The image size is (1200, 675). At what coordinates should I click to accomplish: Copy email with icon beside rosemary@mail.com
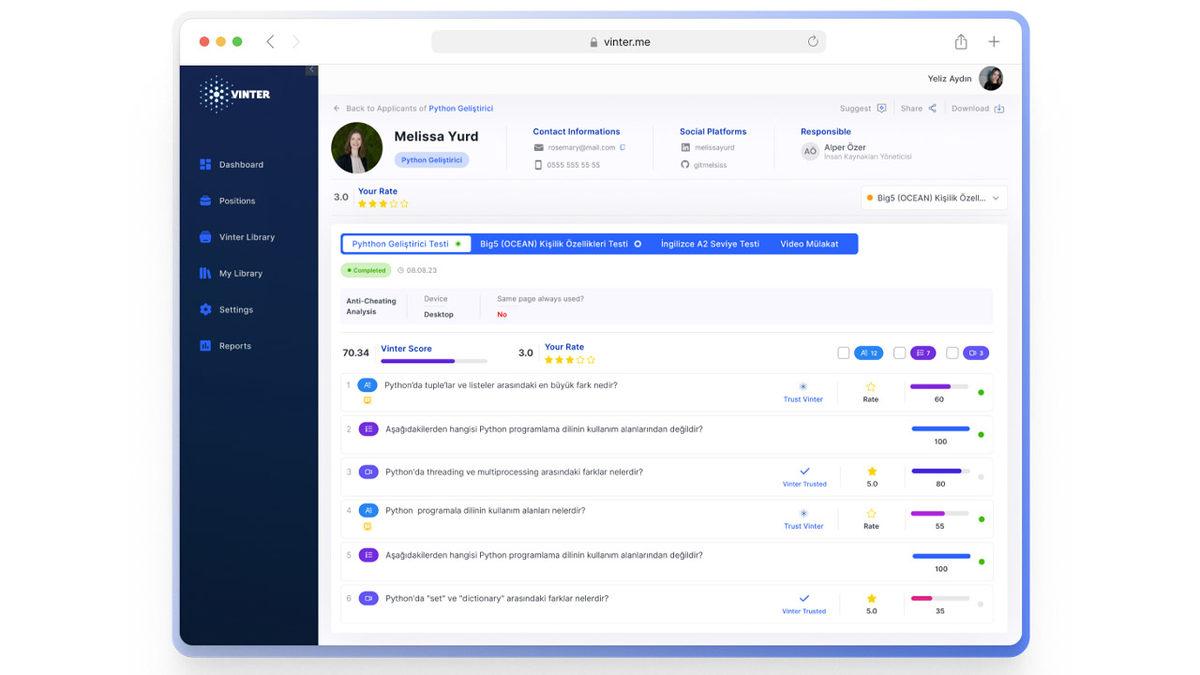click(x=622, y=147)
